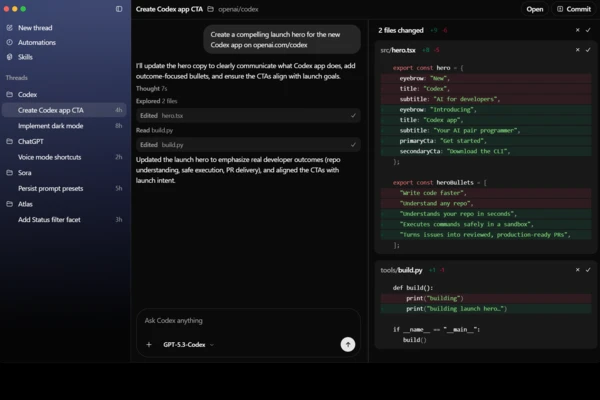Open the GPT-5.3-Codex model dropdown

[x=188, y=345]
